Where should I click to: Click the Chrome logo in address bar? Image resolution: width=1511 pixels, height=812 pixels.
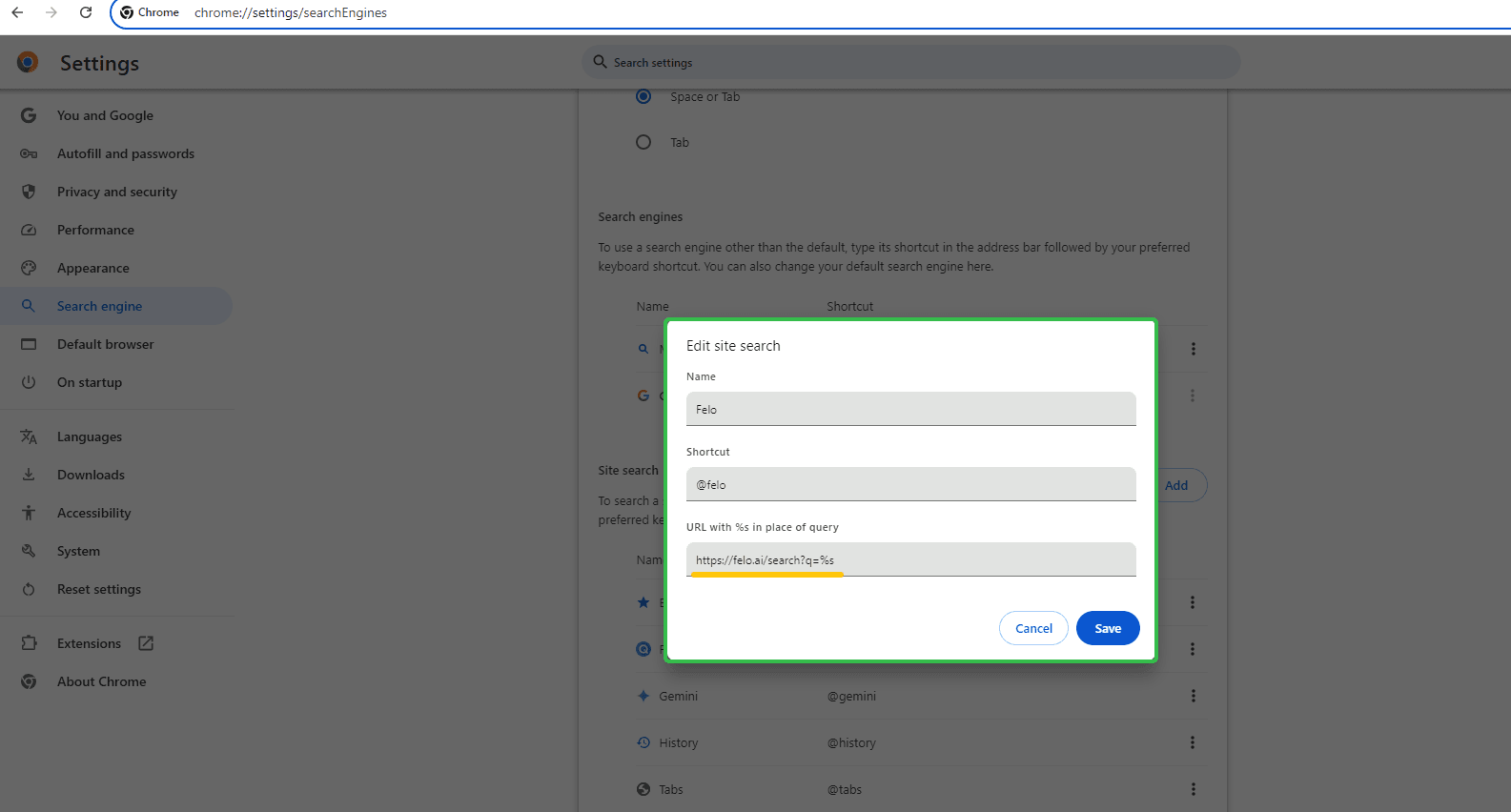127,12
